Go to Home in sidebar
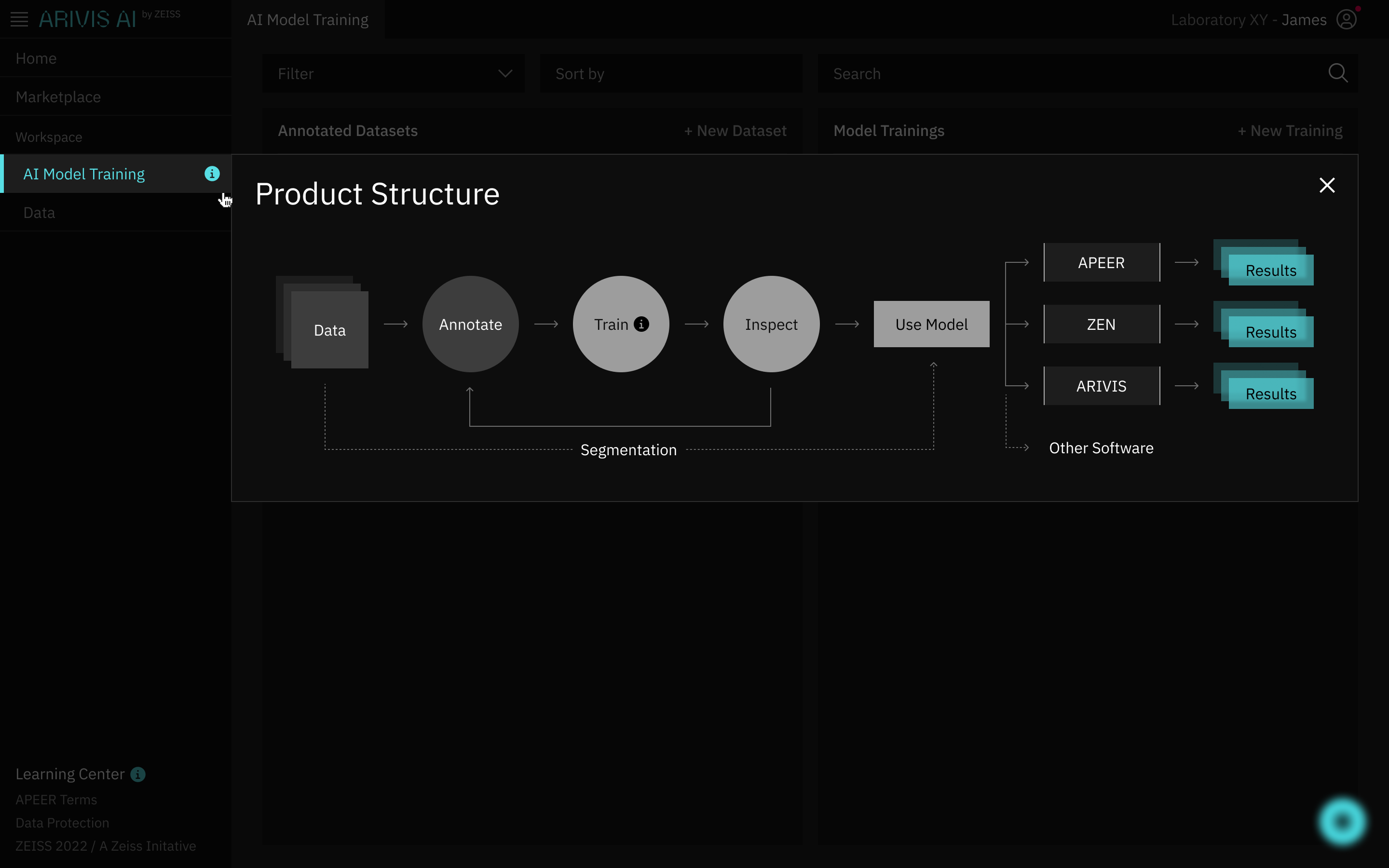The width and height of the screenshot is (1389, 868). [x=116, y=58]
